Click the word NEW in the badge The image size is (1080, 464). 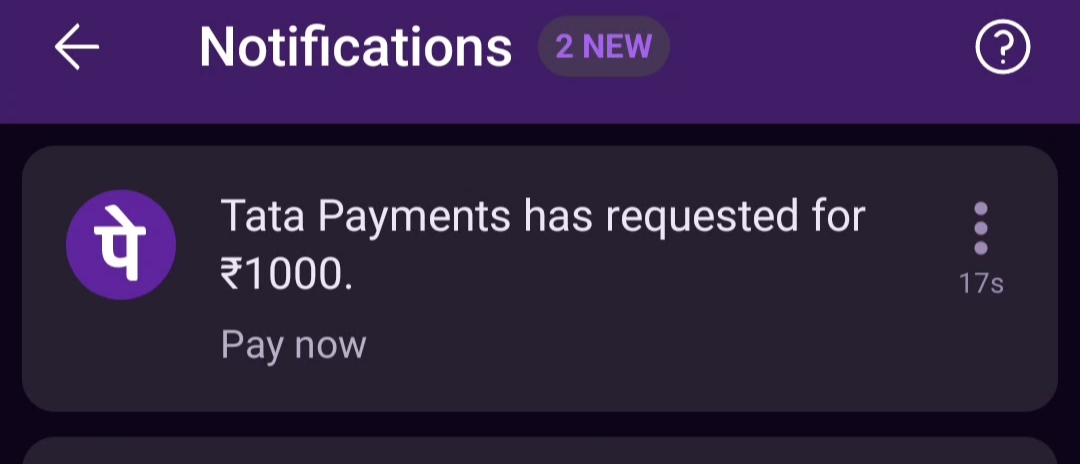point(617,47)
